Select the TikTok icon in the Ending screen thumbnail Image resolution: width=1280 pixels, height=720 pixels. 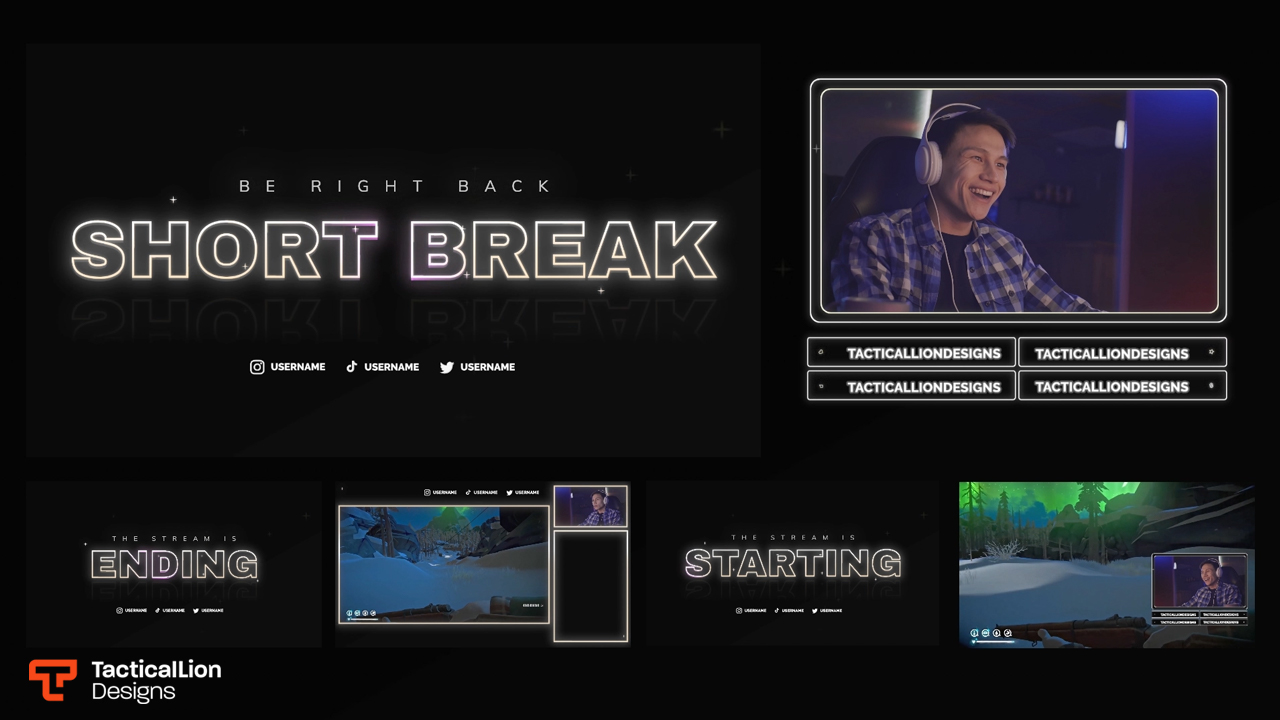pyautogui.click(x=158, y=610)
